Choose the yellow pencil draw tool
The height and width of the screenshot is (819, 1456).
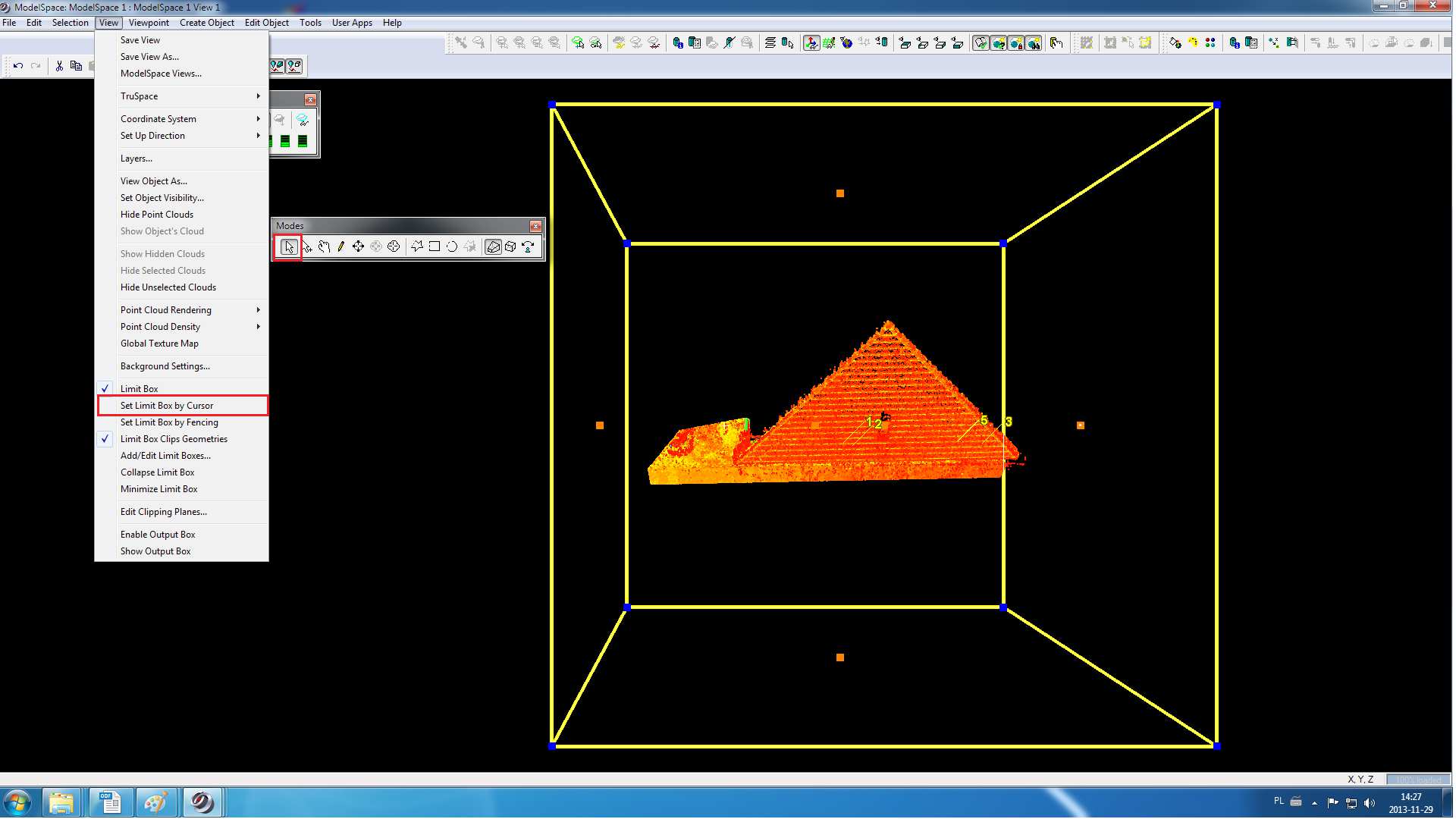click(341, 246)
